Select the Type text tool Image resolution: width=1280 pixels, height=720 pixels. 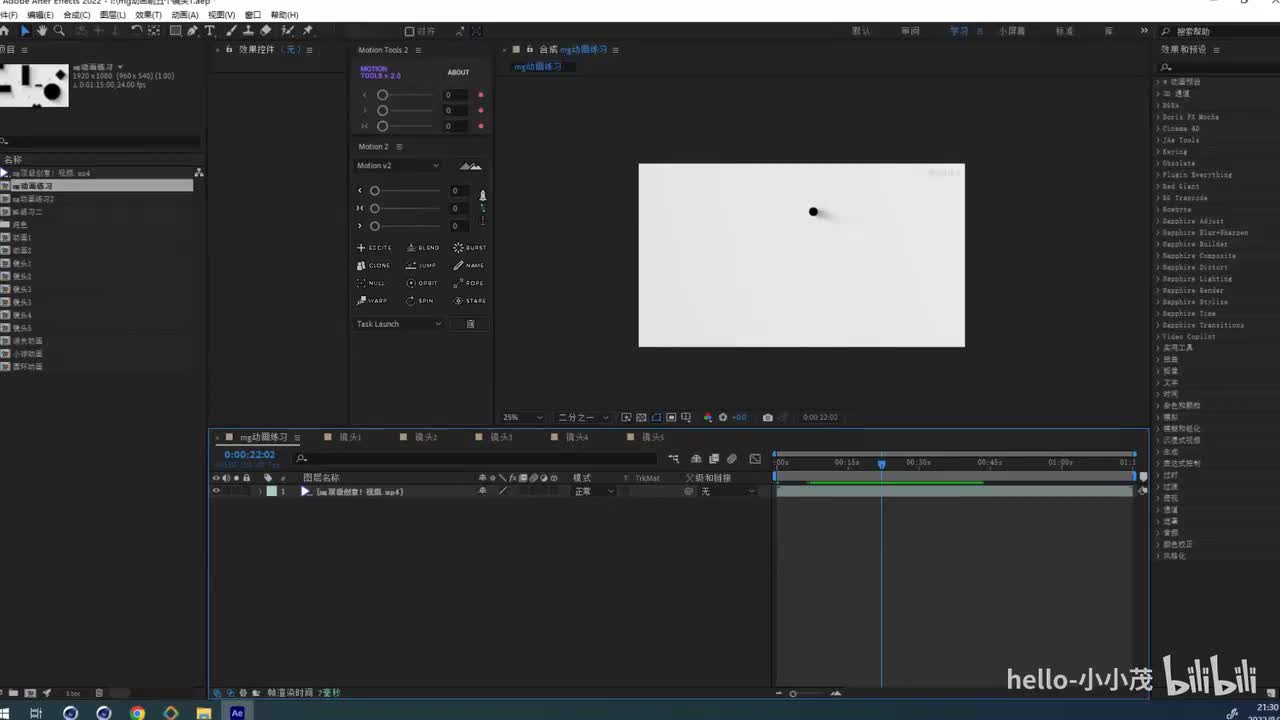point(209,31)
